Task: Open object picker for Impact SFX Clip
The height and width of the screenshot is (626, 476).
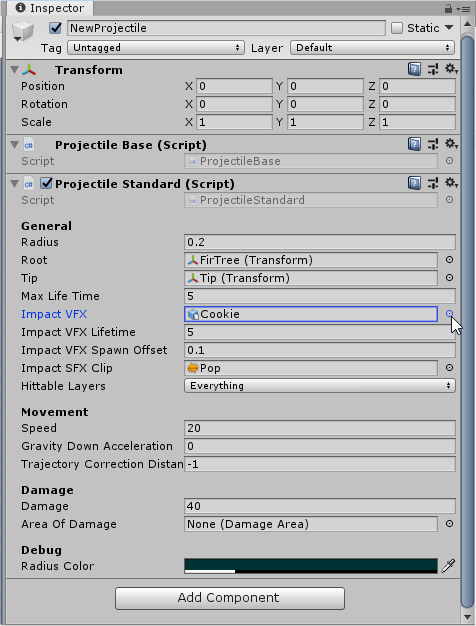Action: click(x=449, y=368)
